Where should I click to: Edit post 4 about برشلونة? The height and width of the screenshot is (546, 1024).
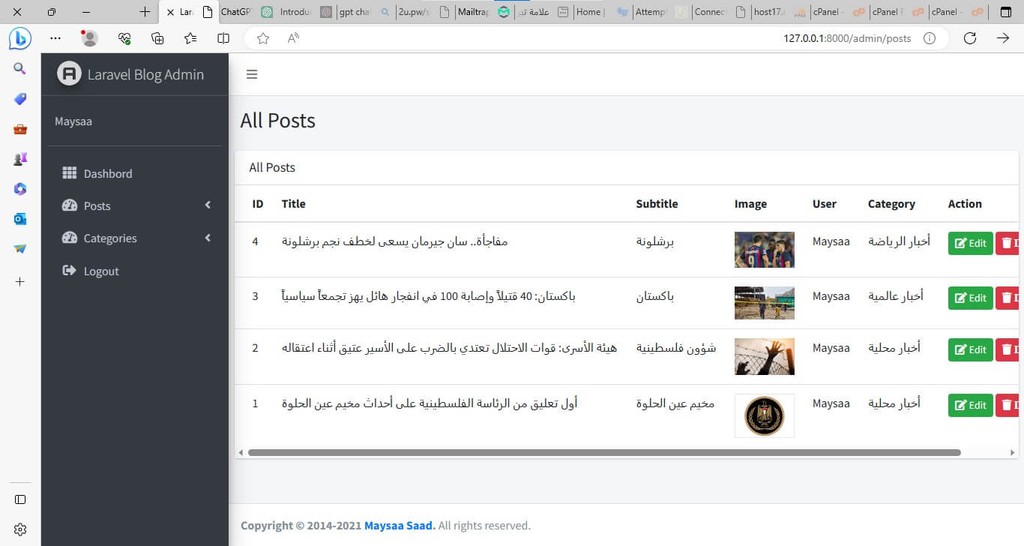pyautogui.click(x=970, y=243)
